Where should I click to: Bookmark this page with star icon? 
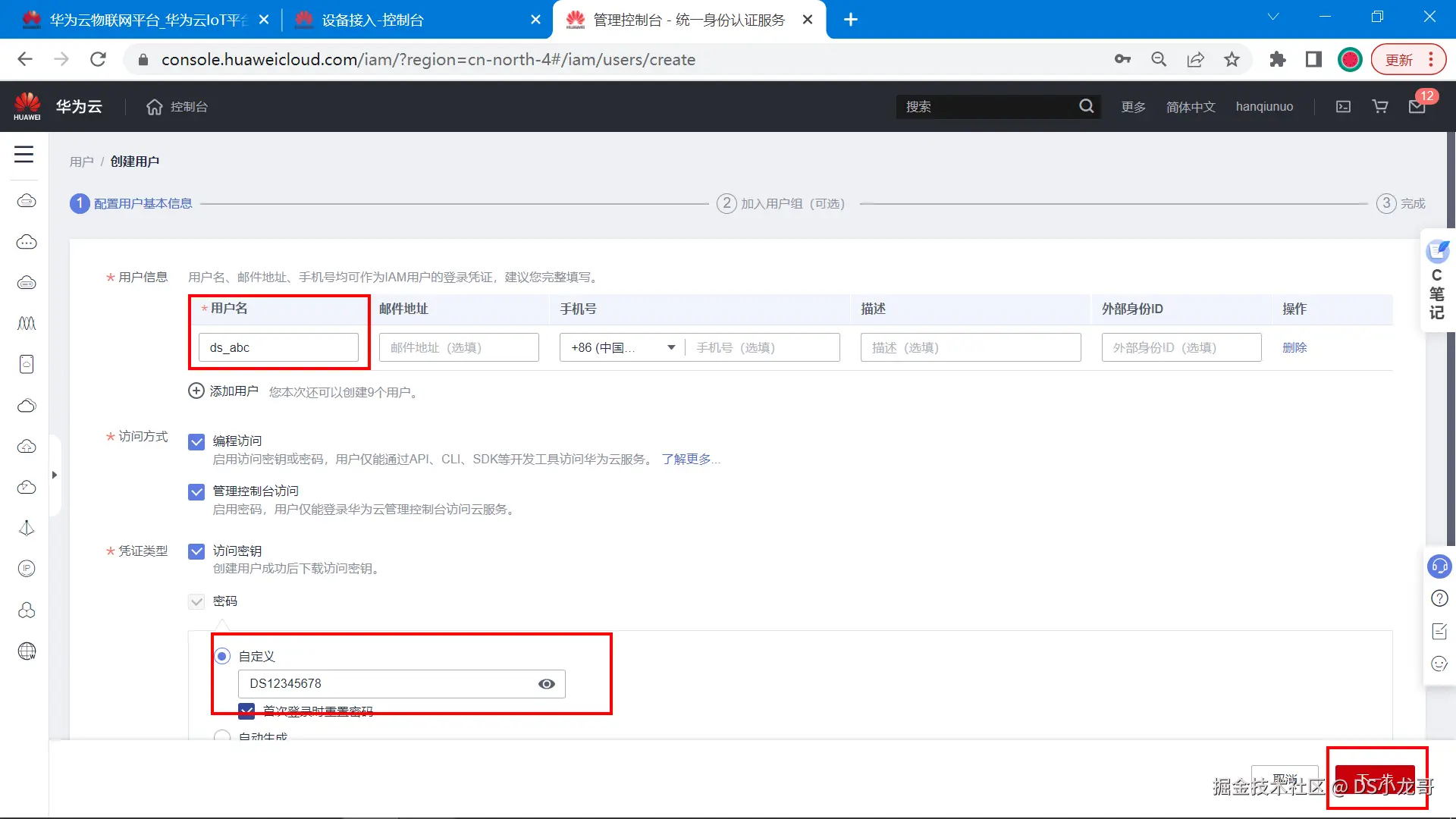click(x=1232, y=59)
